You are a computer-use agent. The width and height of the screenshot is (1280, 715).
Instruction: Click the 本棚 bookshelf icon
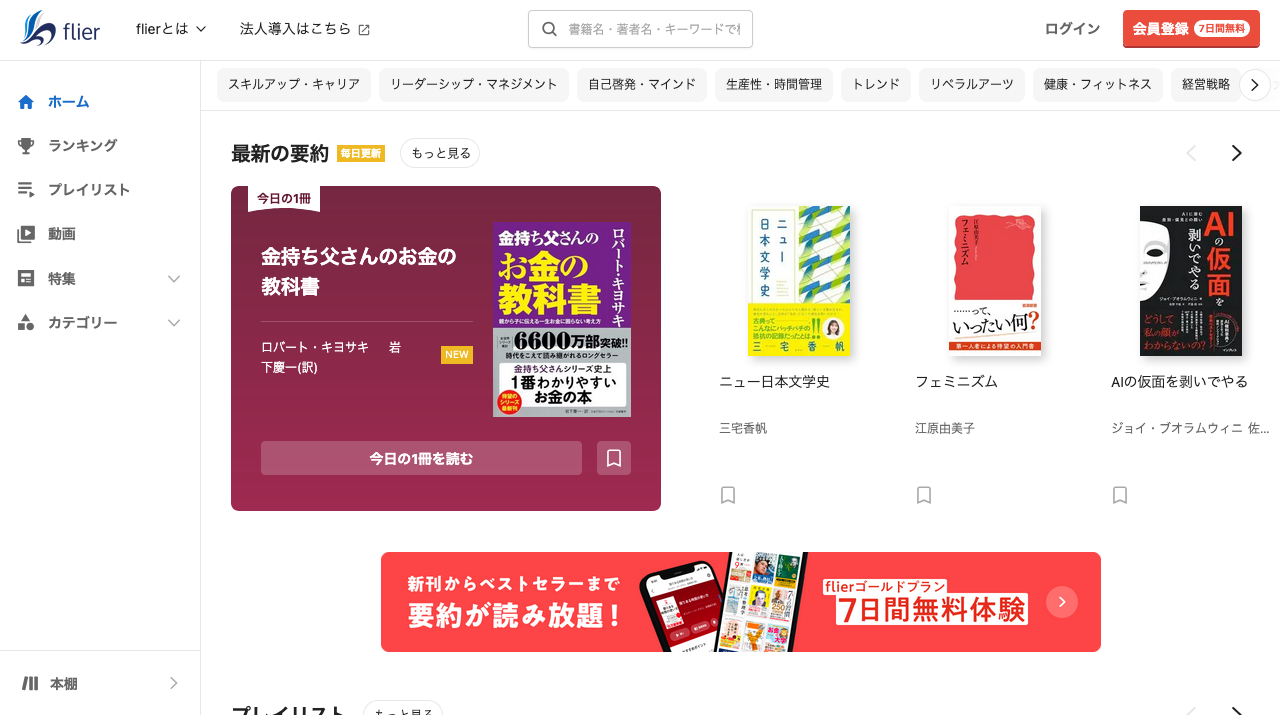coord(30,683)
